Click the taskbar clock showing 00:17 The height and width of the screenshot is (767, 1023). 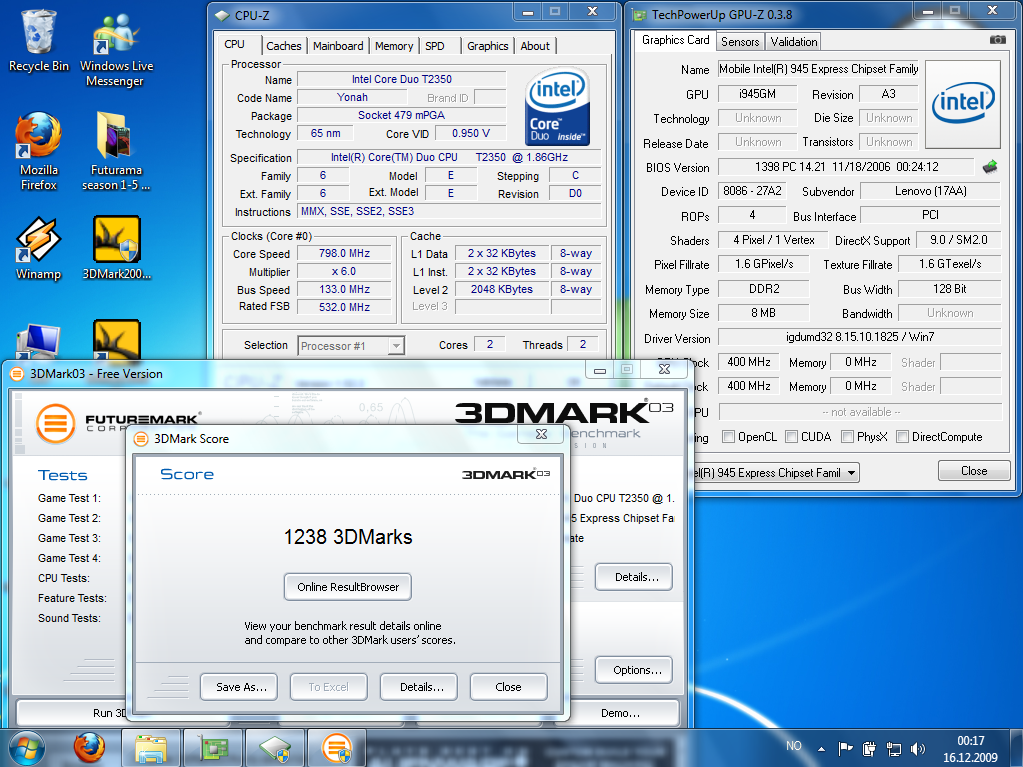(970, 749)
